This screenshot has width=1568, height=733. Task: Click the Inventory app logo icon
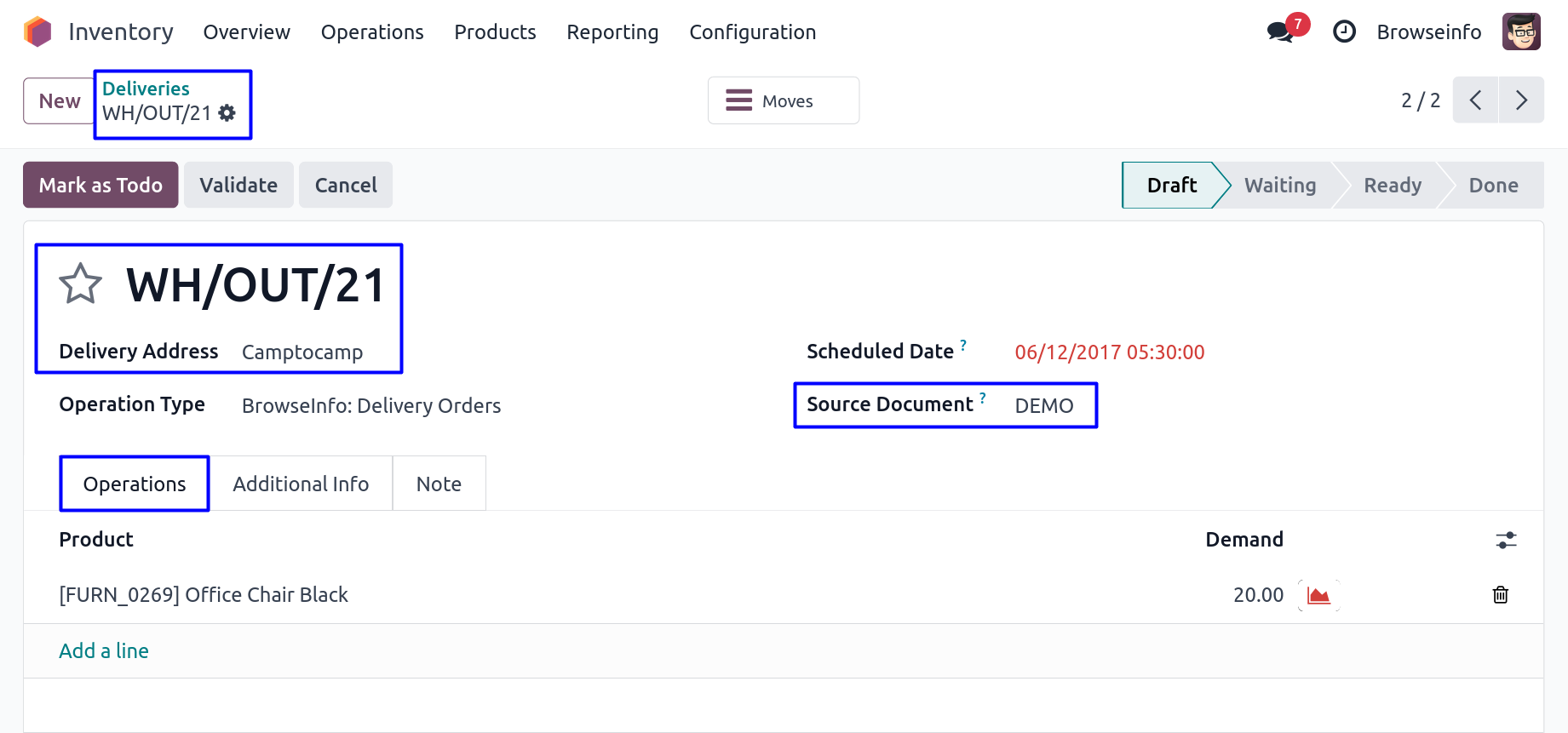point(38,32)
